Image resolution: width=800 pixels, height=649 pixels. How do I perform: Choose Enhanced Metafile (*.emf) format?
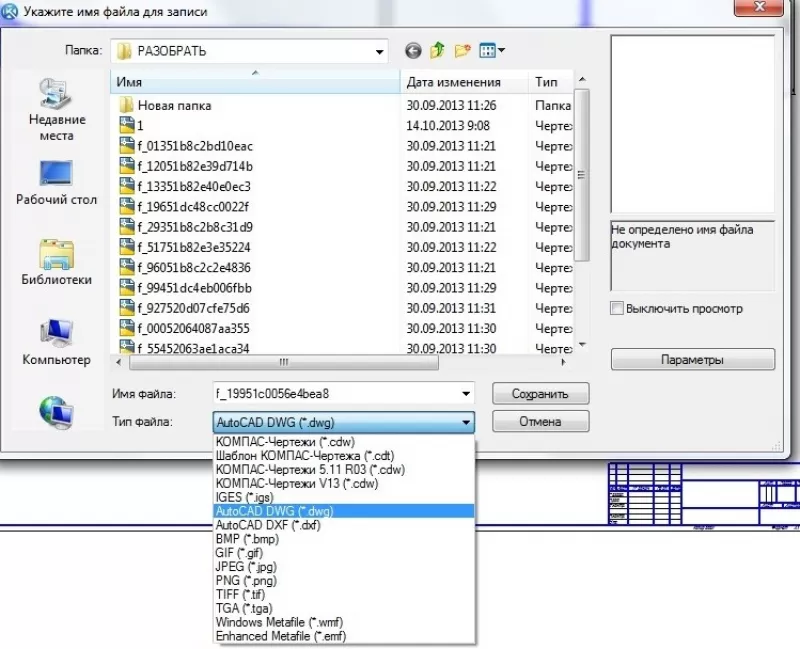point(344,636)
